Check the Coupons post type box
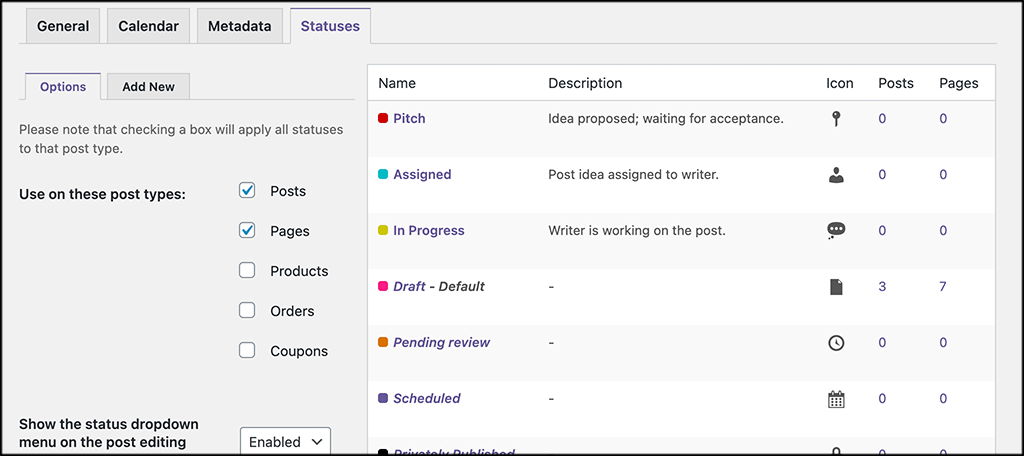The height and width of the screenshot is (456, 1024). pos(247,351)
